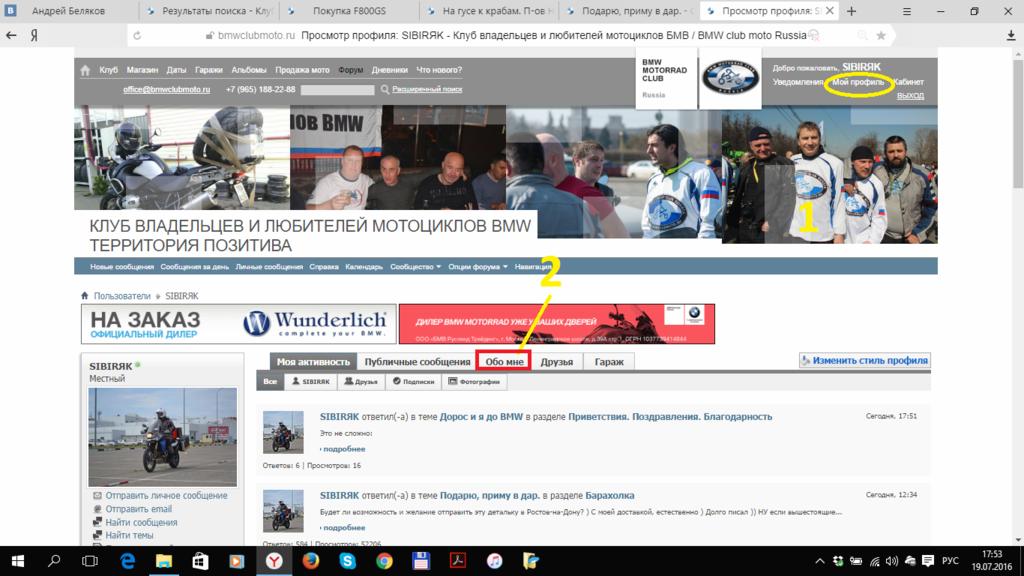Click Изменить стиль профиля button

click(864, 360)
